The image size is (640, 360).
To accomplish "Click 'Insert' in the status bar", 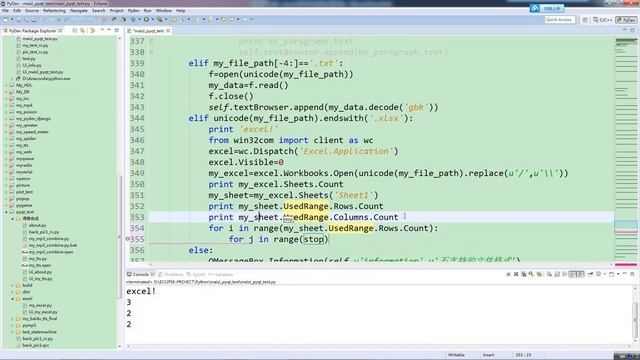I will [488, 355].
